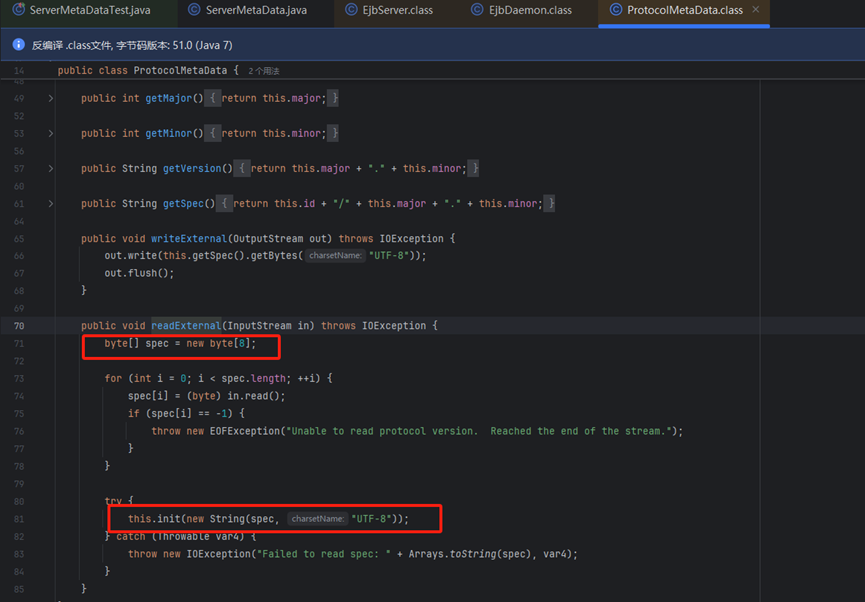
Task: Click the EjbServer.class tab class icon
Action: click(351, 10)
